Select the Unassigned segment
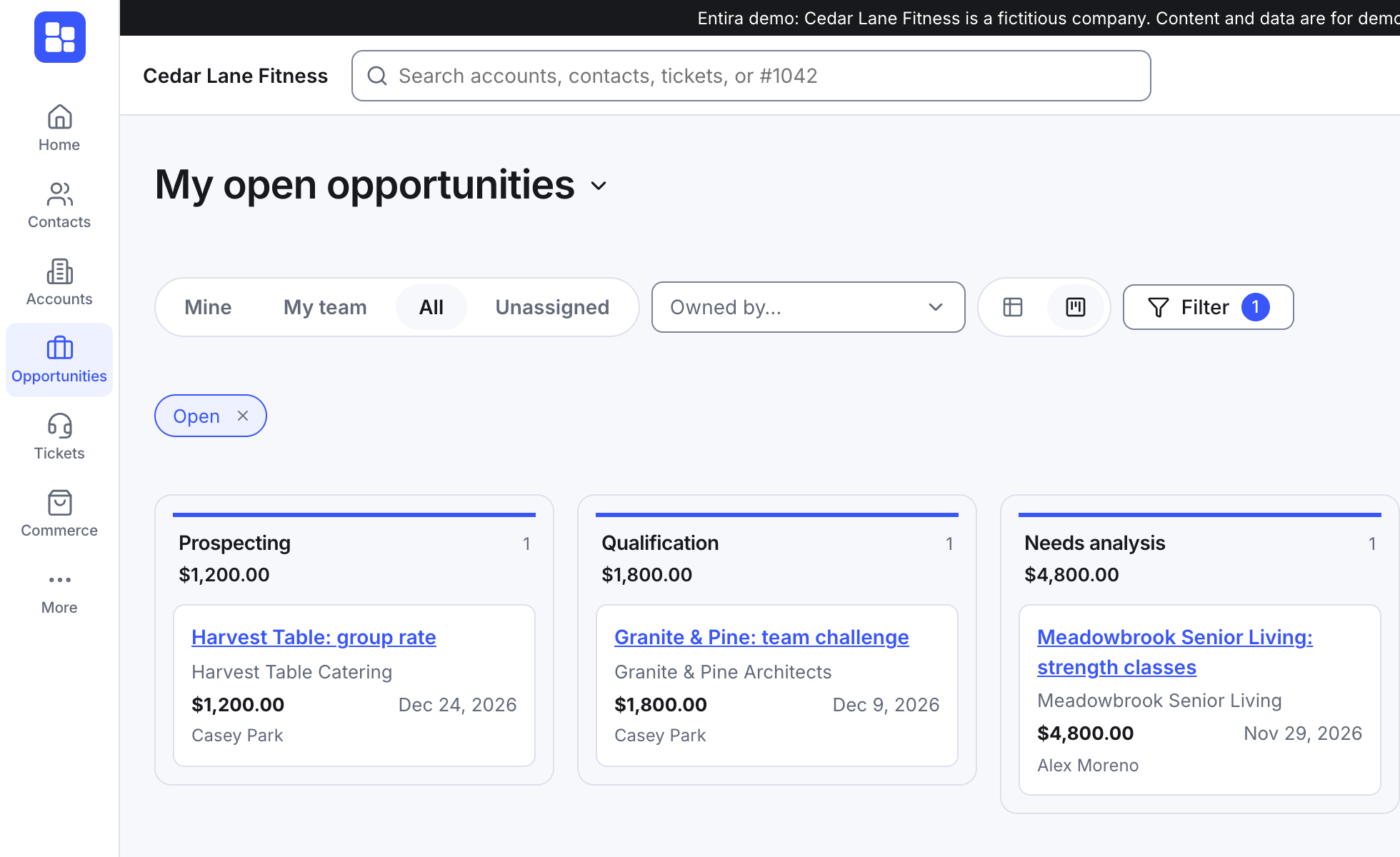The image size is (1400, 857). pyautogui.click(x=552, y=307)
